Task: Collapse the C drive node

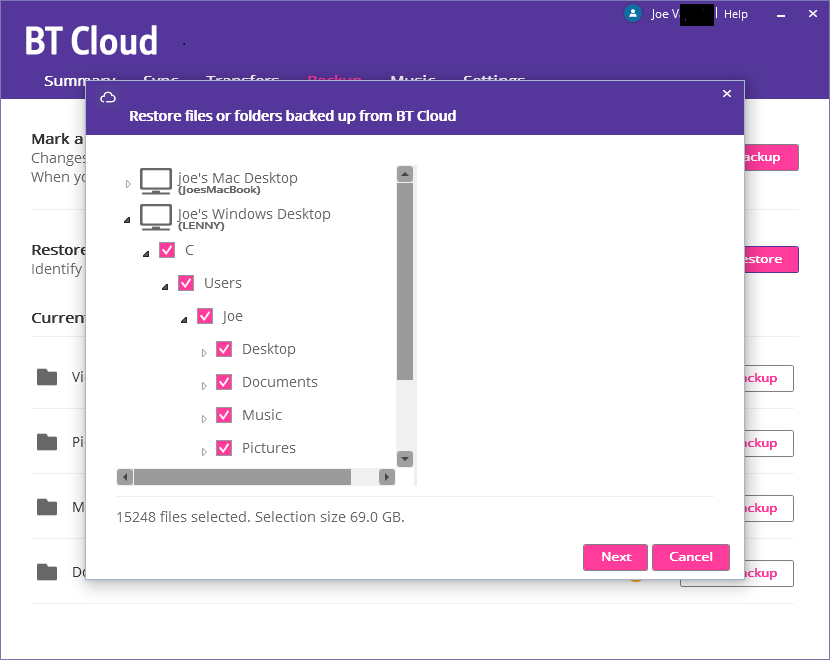Action: pyautogui.click(x=146, y=254)
